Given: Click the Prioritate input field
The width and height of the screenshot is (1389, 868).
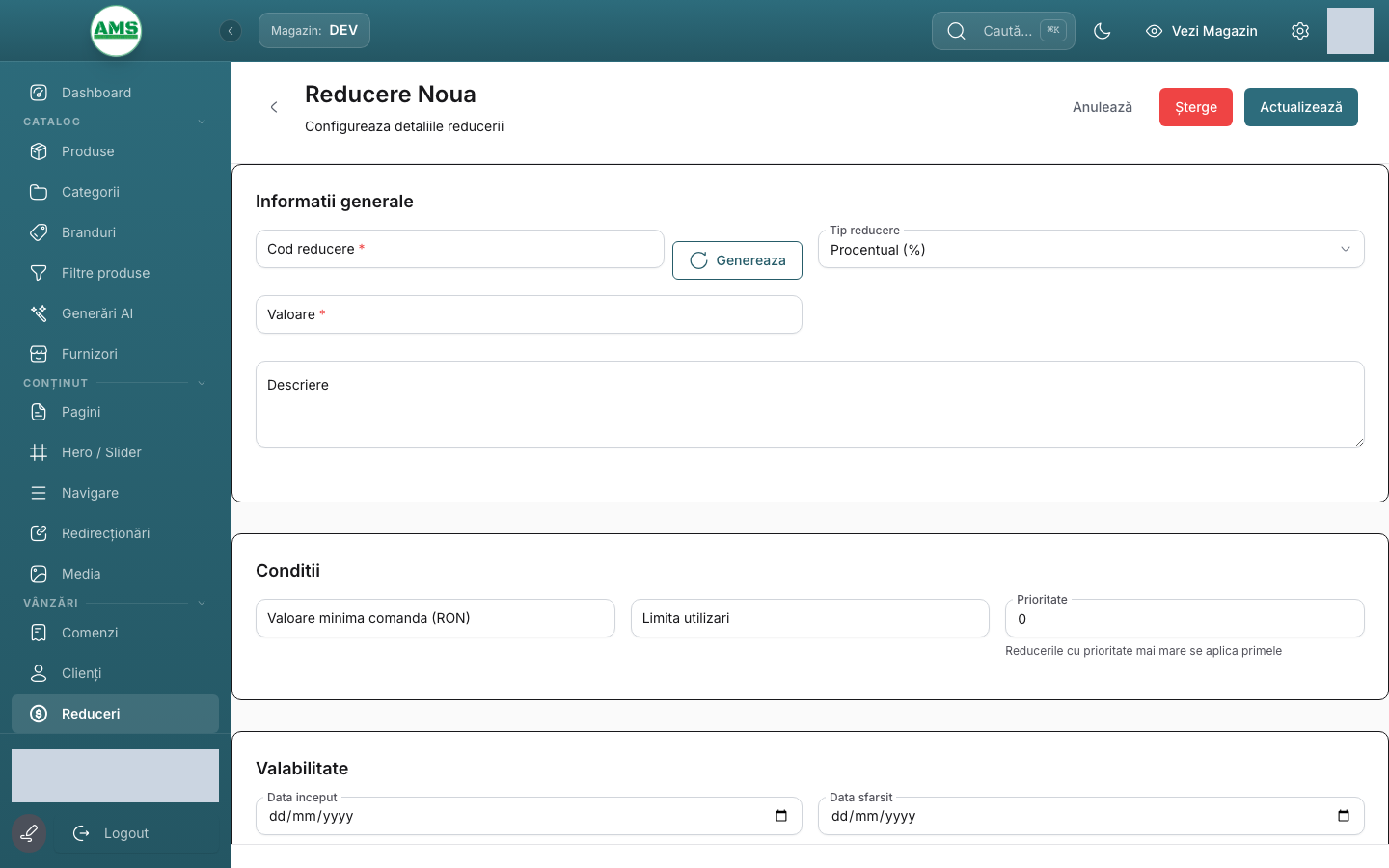Looking at the screenshot, I should (1185, 618).
